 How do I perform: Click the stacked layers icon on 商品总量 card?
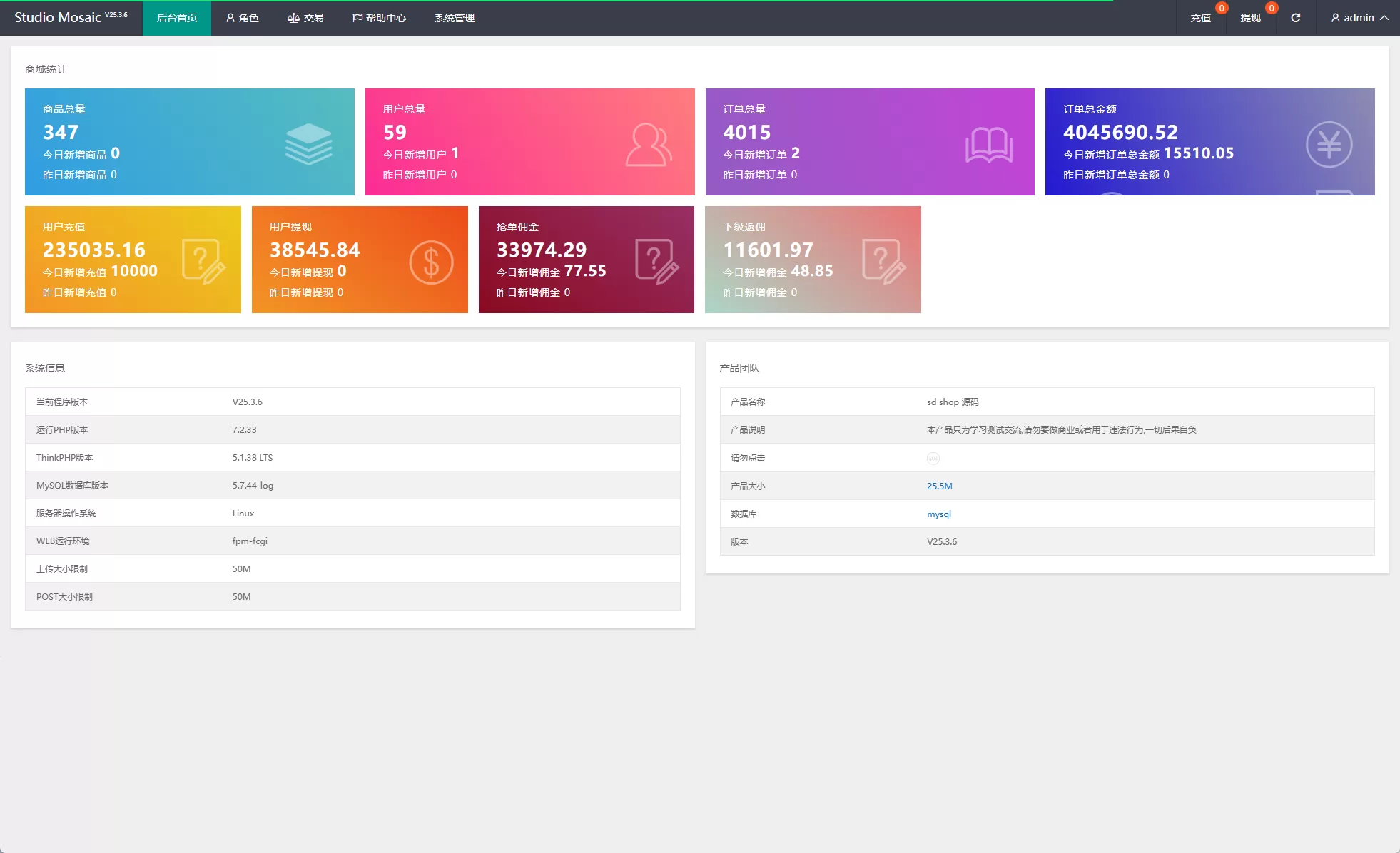pos(308,144)
